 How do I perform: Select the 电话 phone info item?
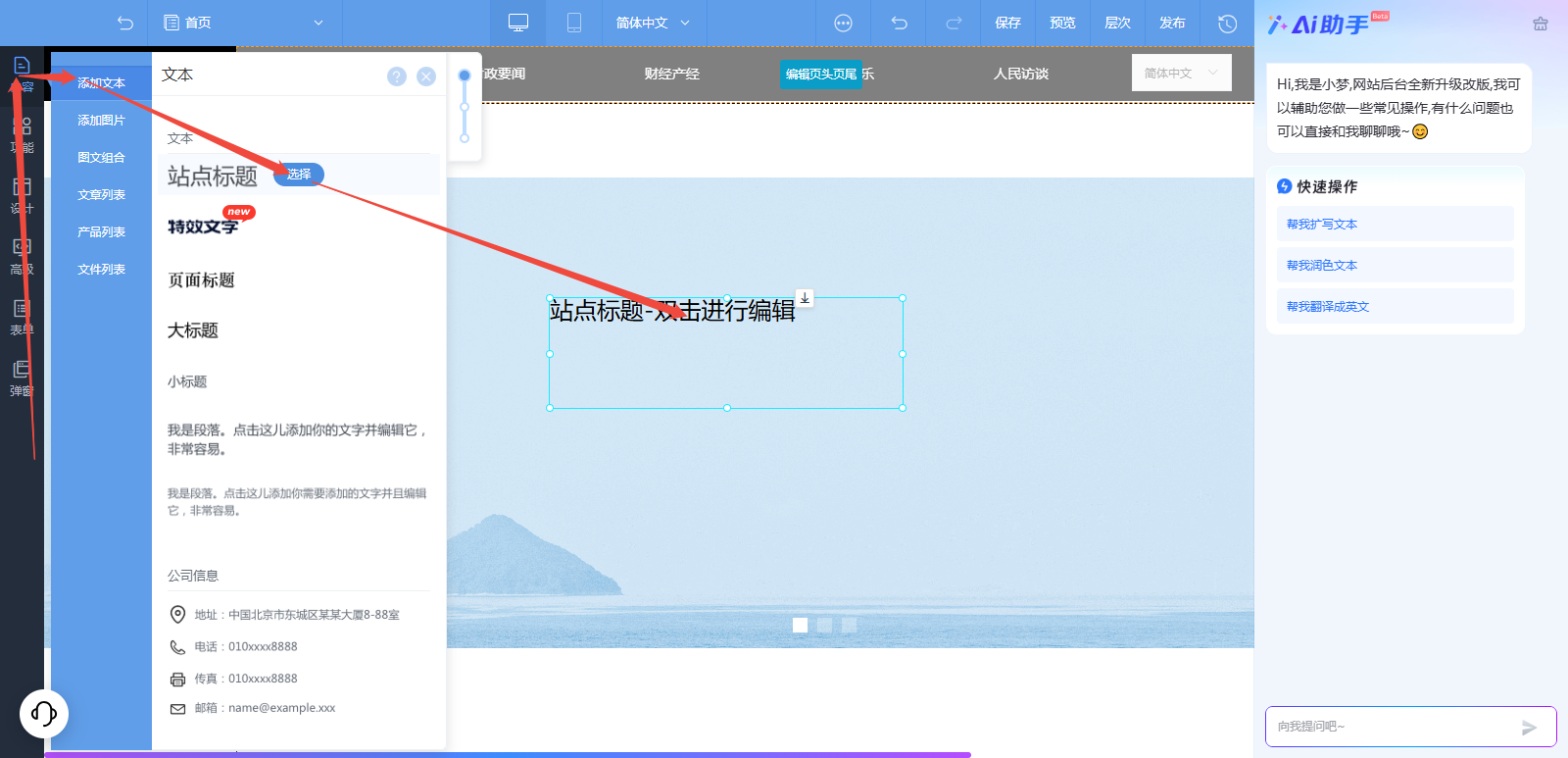(x=234, y=647)
